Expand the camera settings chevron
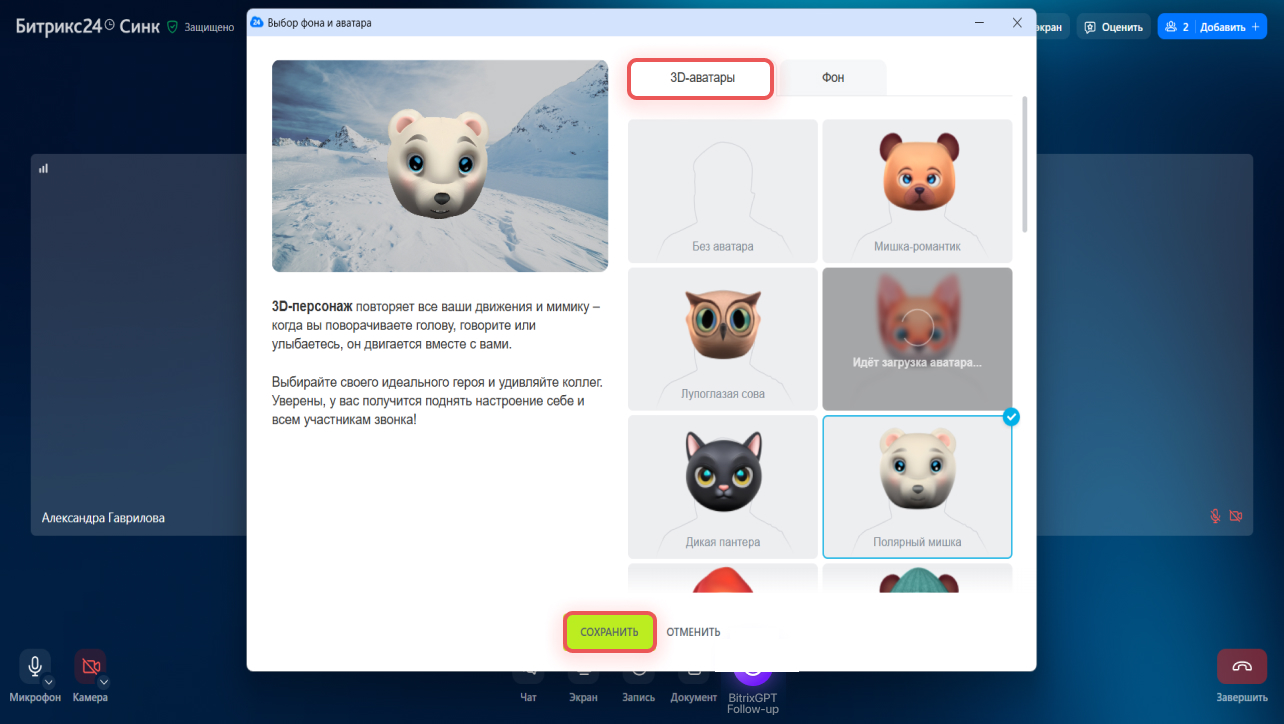Image resolution: width=1284 pixels, height=724 pixels. tap(104, 682)
